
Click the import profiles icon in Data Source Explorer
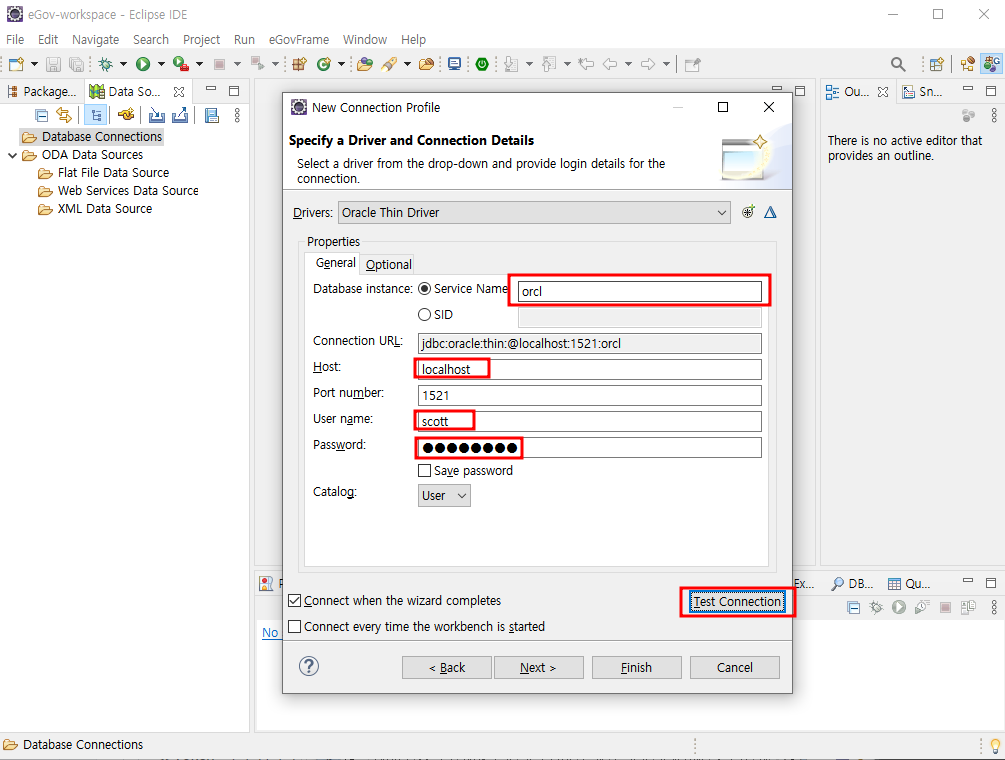coord(156,115)
